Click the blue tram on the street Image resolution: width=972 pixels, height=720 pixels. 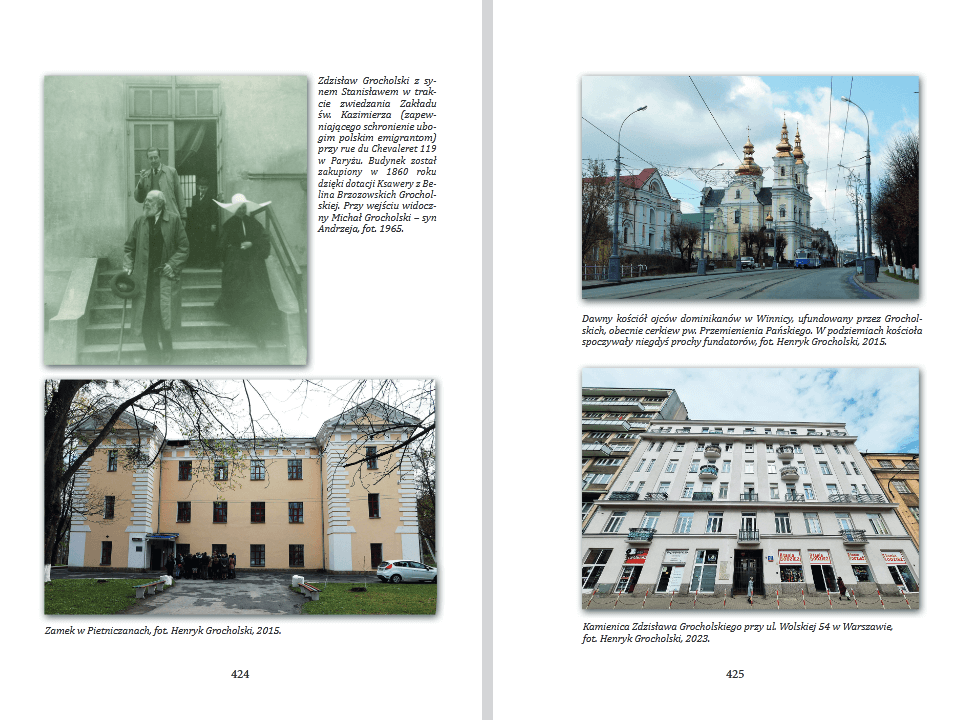point(806,258)
